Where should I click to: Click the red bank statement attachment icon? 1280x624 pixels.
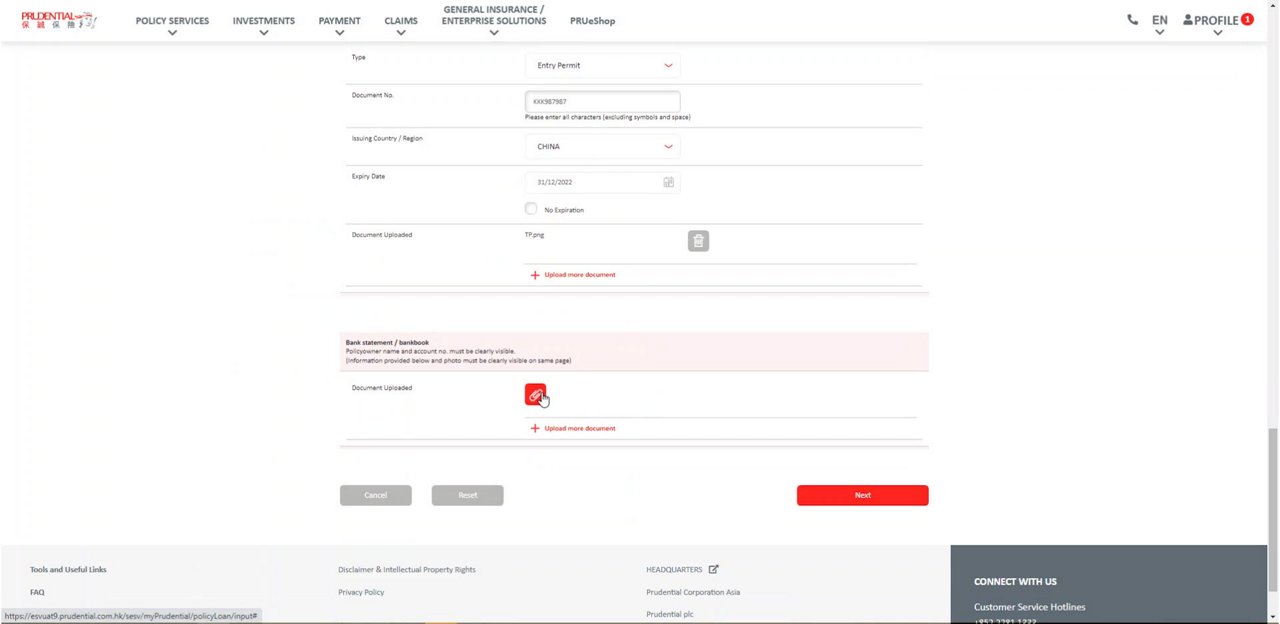[535, 395]
